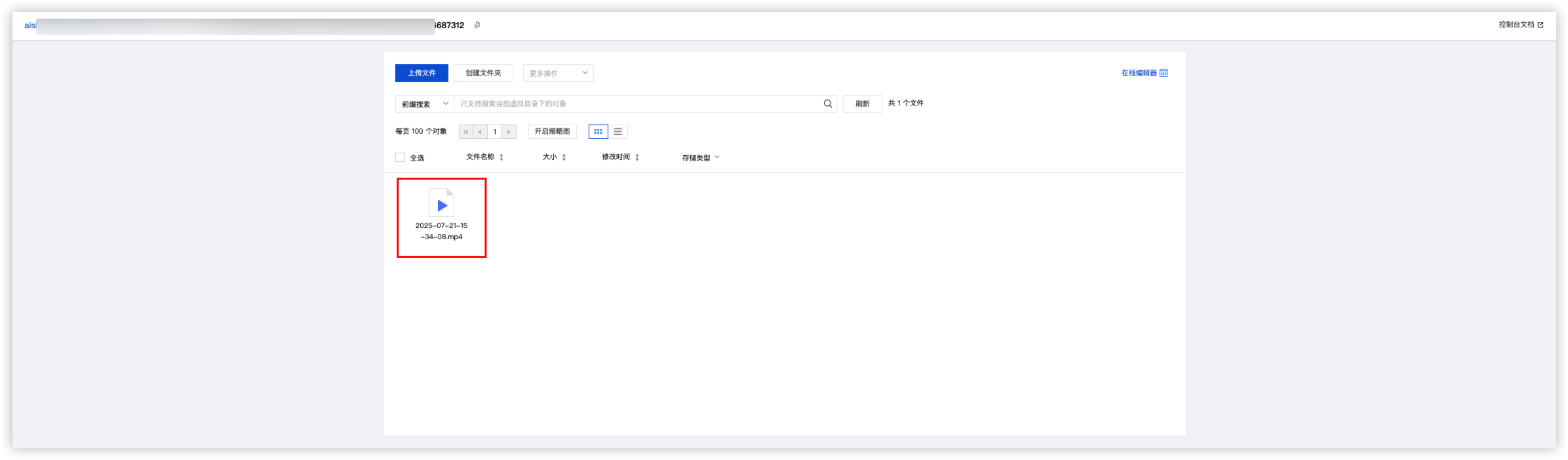The width and height of the screenshot is (1568, 460).
Task: Go to previous page arrow
Action: [x=480, y=132]
